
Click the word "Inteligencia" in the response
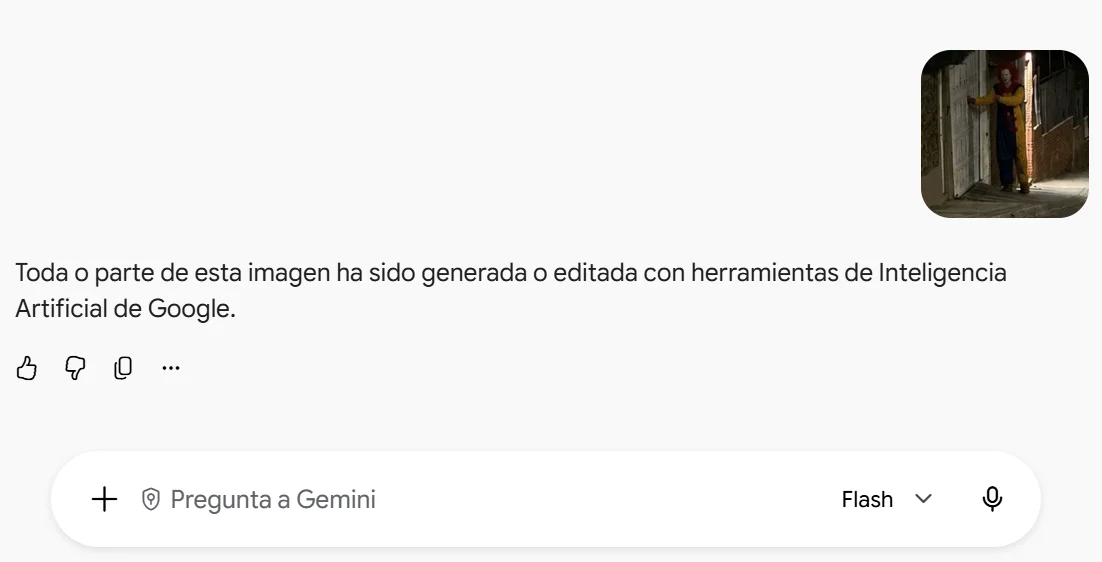[x=942, y=273]
